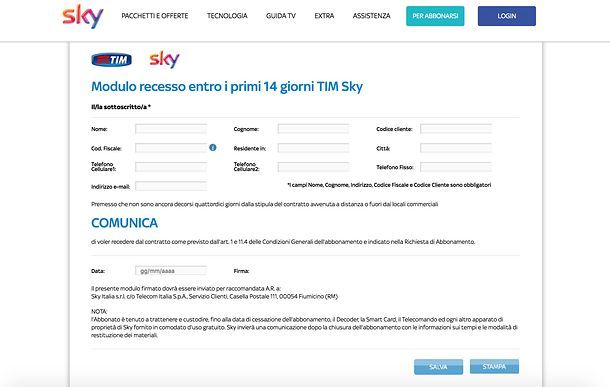
Task: Click the Data field with gg/mm/aaaa
Action: point(171,270)
